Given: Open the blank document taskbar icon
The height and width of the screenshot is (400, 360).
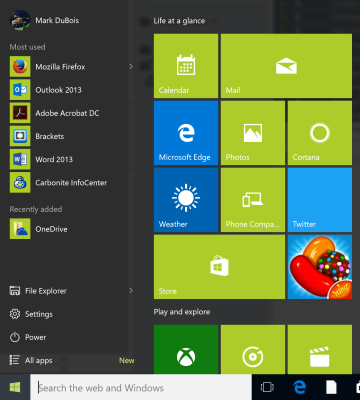Looking at the screenshot, I should point(331,387).
